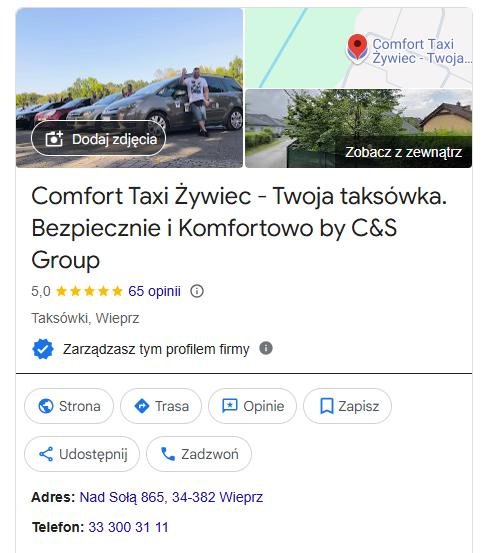Open the map preview with Comfort Taxi label
This screenshot has height=553, width=485.
point(359,48)
